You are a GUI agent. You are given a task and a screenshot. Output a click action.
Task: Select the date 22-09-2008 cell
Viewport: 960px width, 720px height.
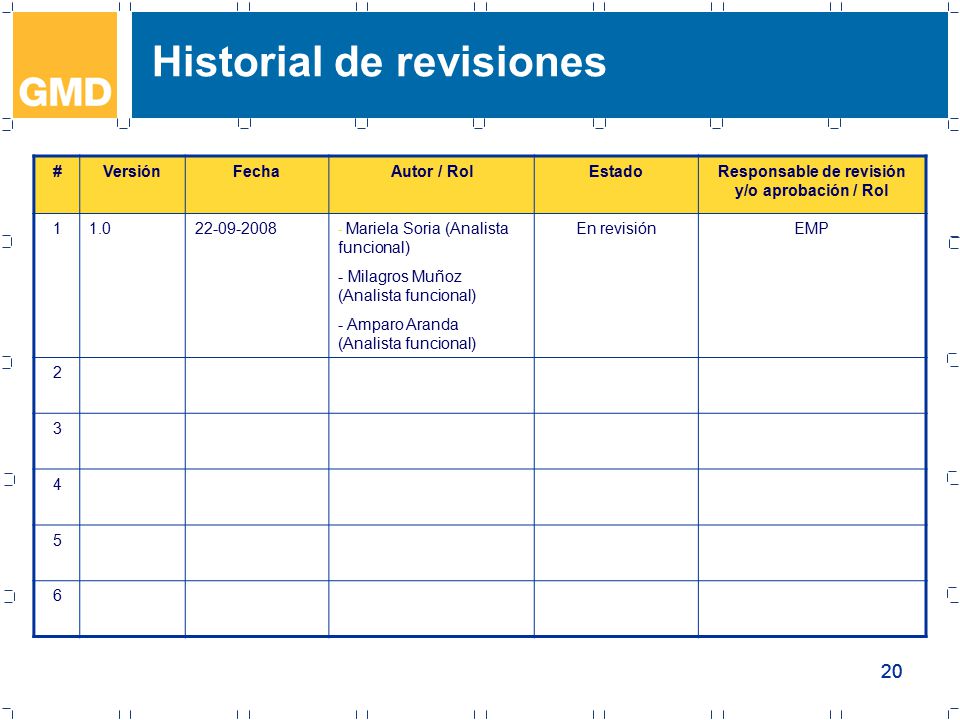[x=257, y=285]
